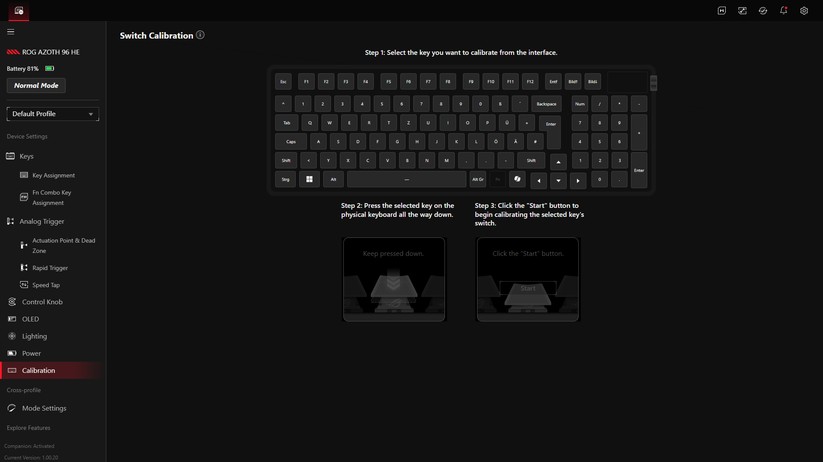The image size is (823, 462).
Task: Go to Rapid Trigger settings
Action: pyautogui.click(x=50, y=268)
